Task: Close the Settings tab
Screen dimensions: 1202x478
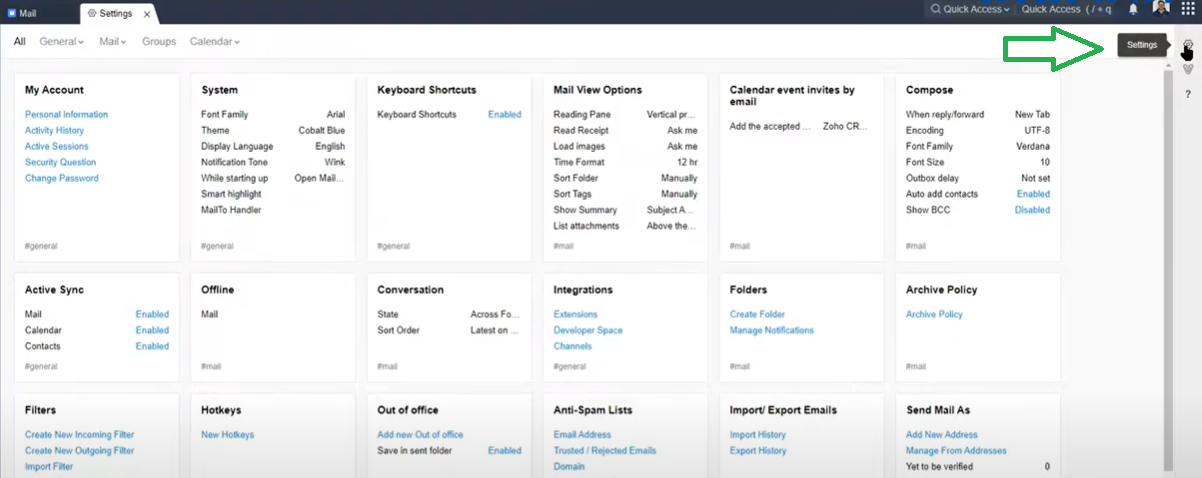Action: (x=147, y=14)
